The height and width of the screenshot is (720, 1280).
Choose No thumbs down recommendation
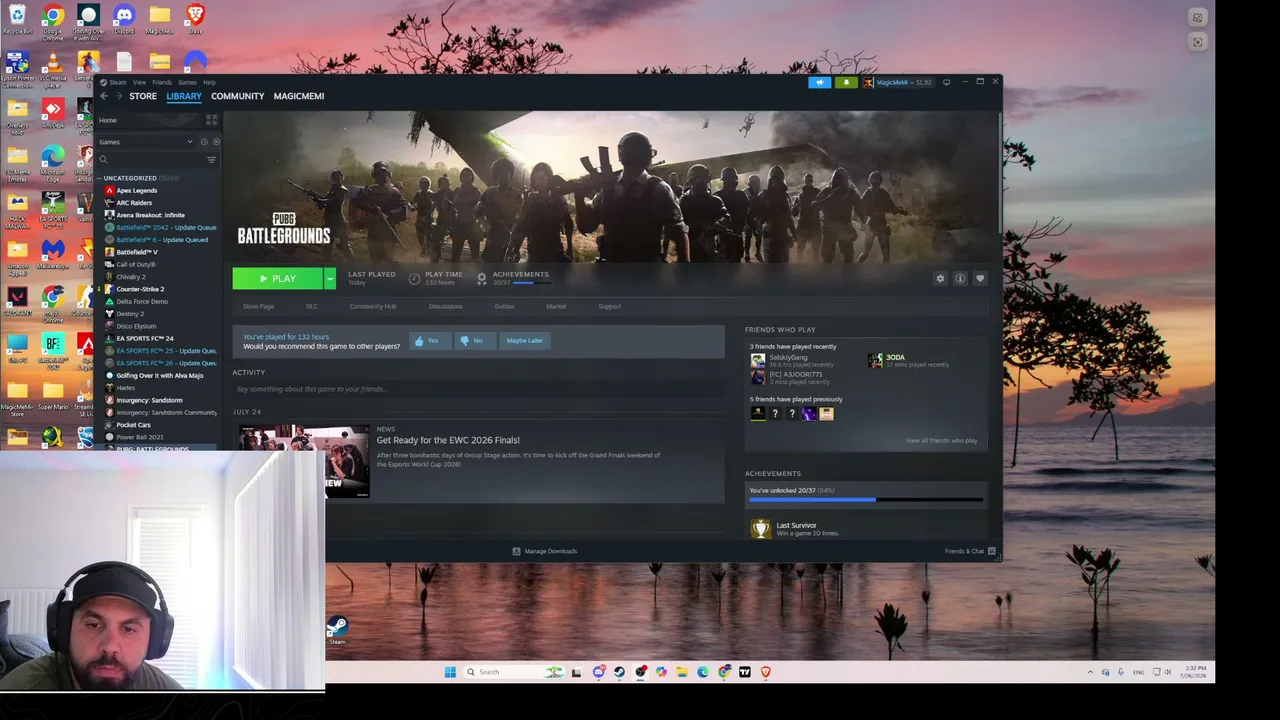coord(473,341)
